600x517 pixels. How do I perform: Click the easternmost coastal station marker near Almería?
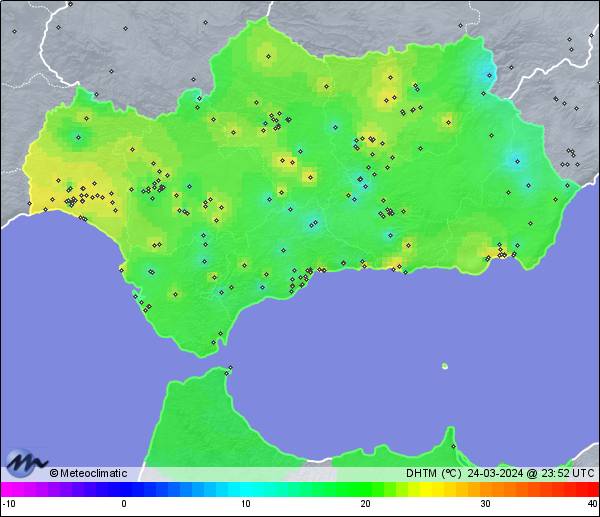click(569, 184)
